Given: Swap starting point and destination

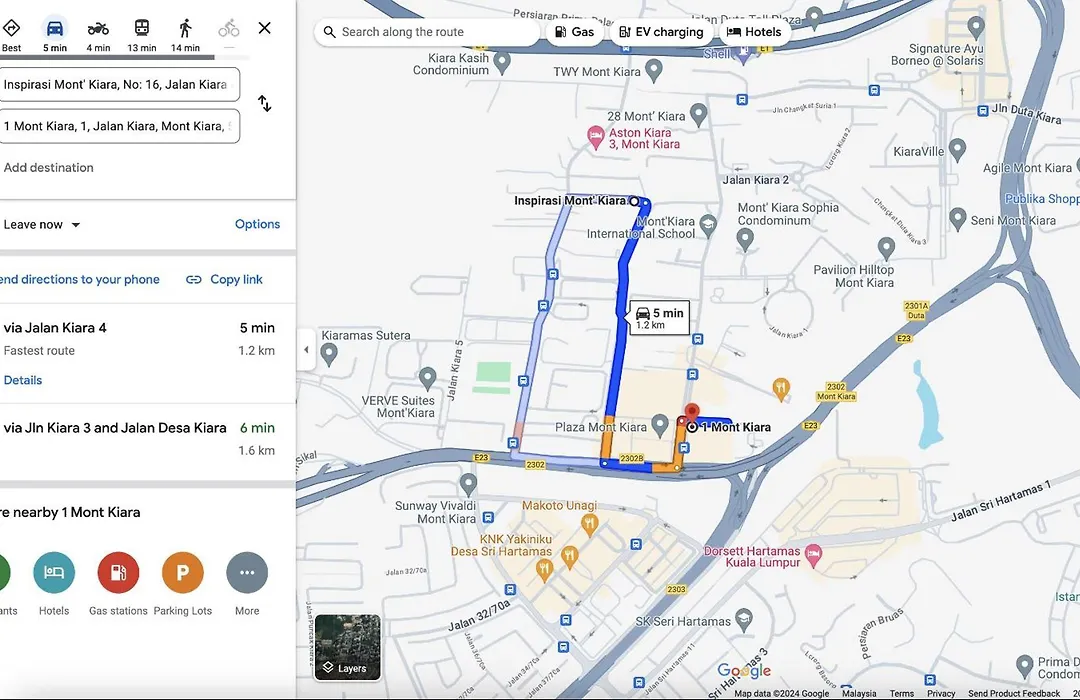Looking at the screenshot, I should pyautogui.click(x=264, y=104).
